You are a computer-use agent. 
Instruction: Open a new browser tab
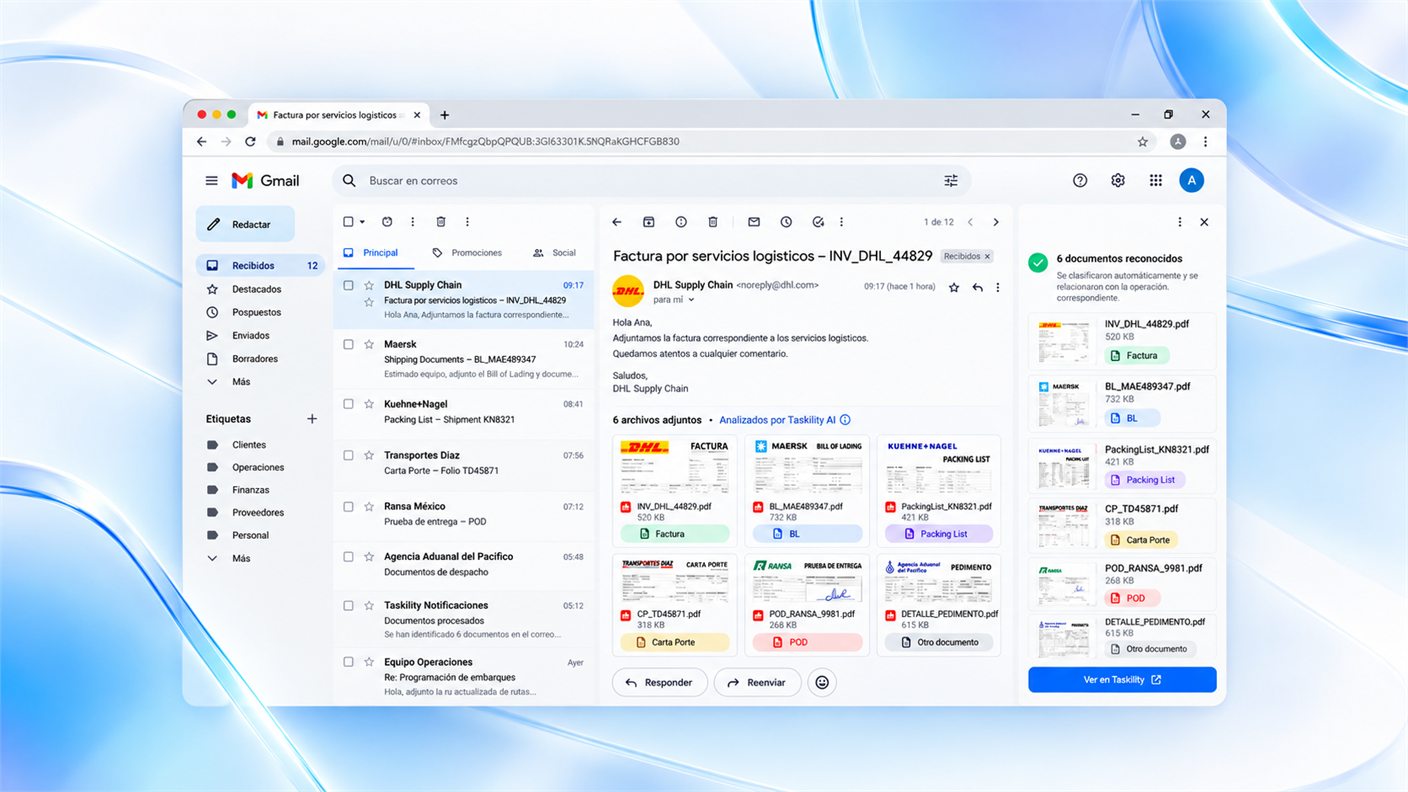point(445,115)
